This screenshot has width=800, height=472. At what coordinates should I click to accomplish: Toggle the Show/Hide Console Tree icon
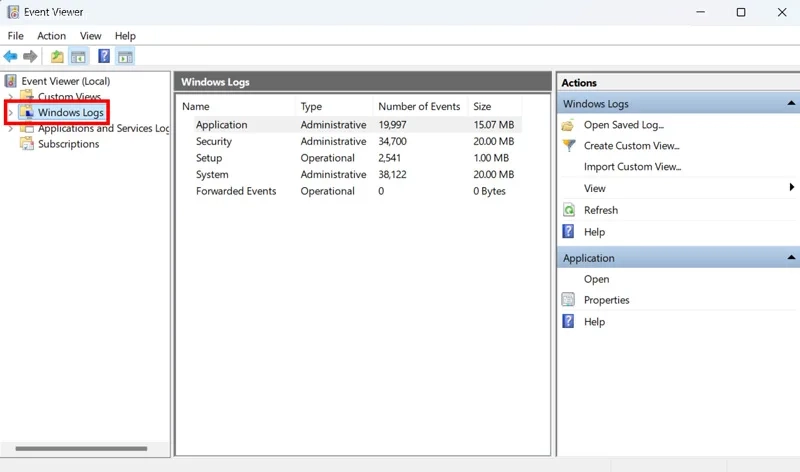[x=78, y=56]
